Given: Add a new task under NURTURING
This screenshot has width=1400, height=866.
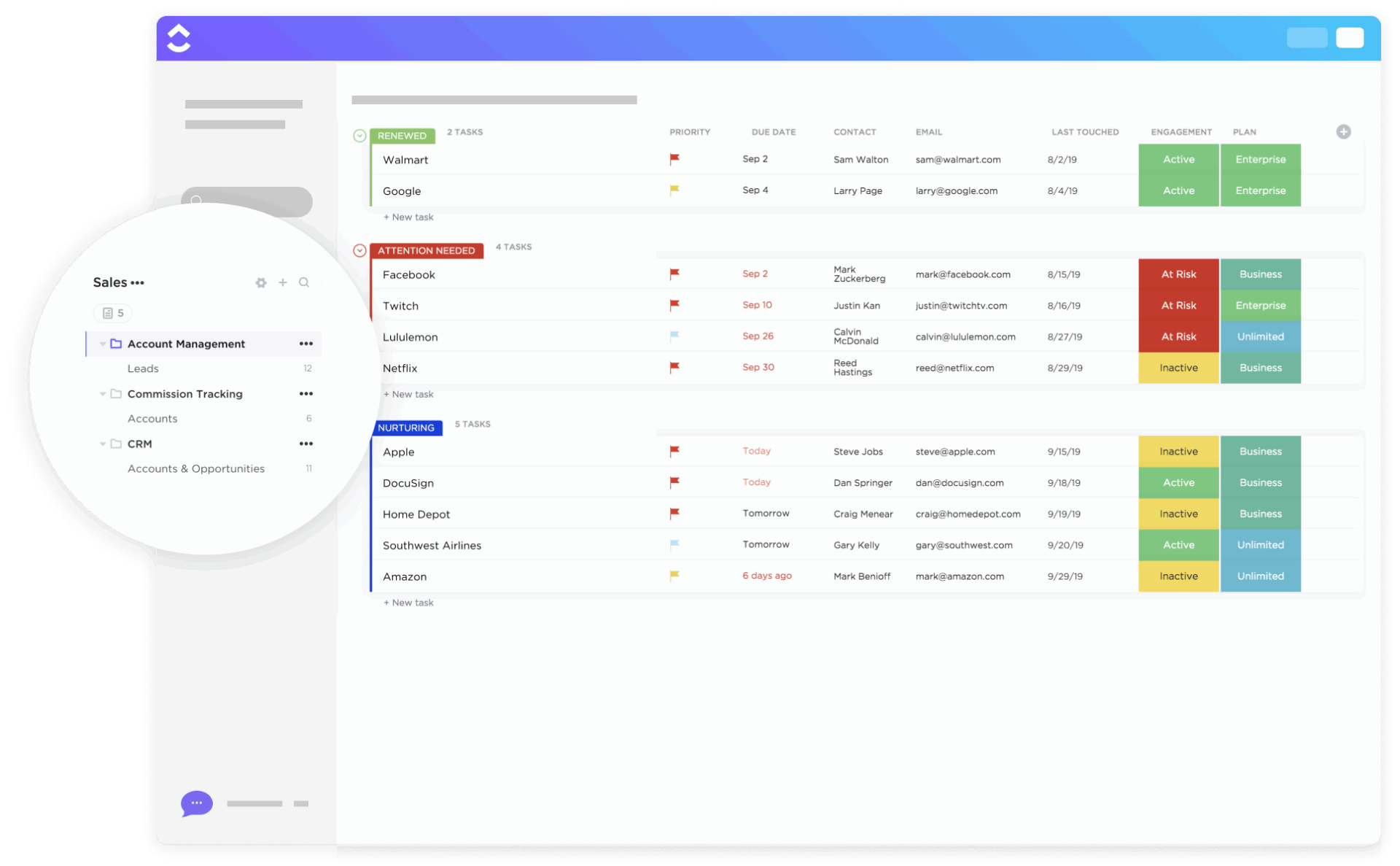Looking at the screenshot, I should click(408, 602).
